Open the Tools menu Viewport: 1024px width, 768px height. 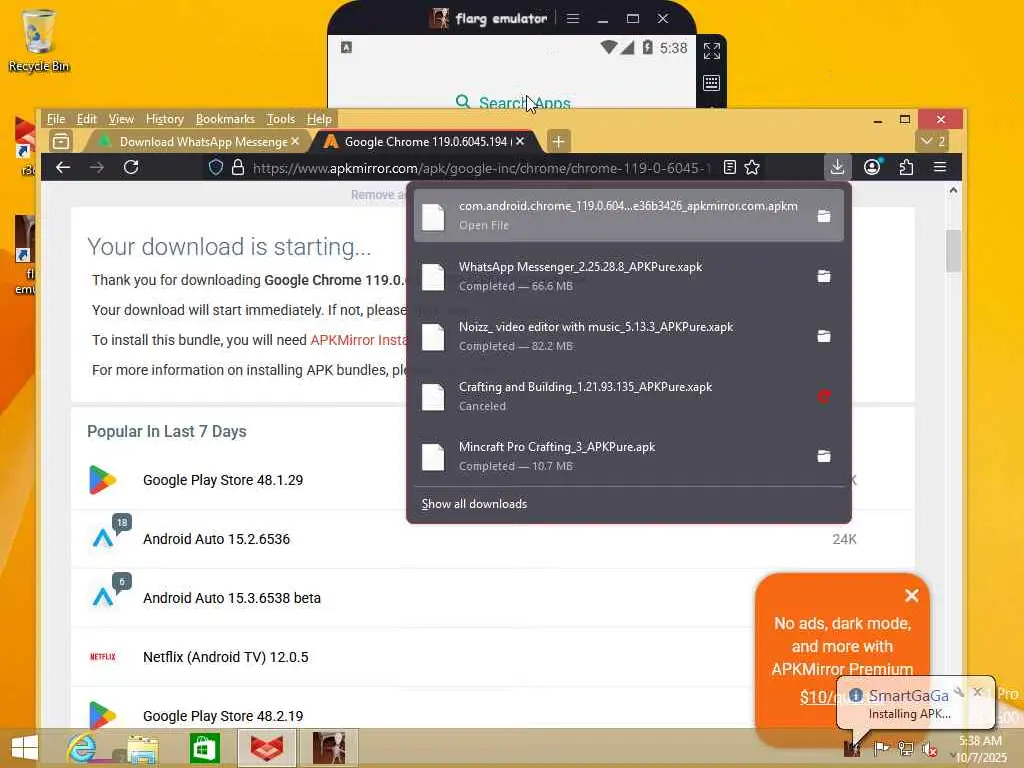(281, 119)
